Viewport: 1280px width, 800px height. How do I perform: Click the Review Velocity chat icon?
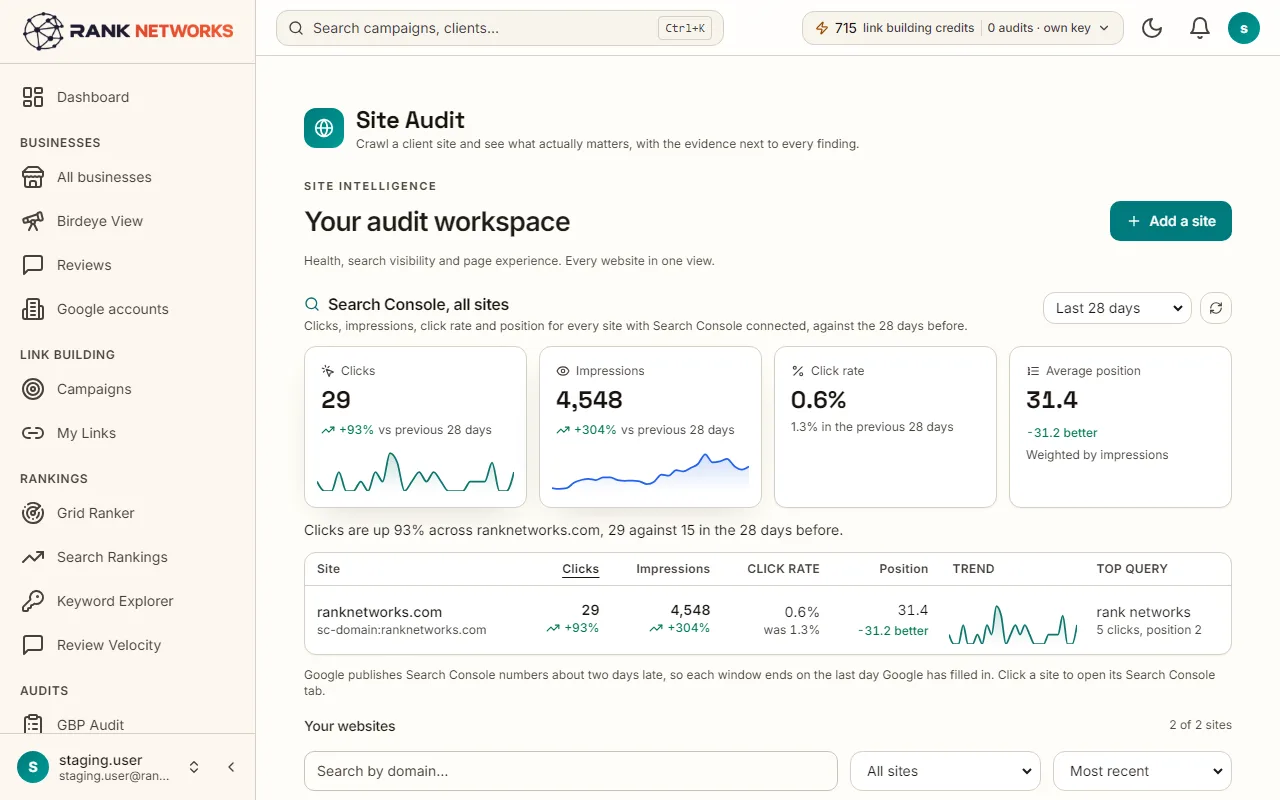[33, 645]
